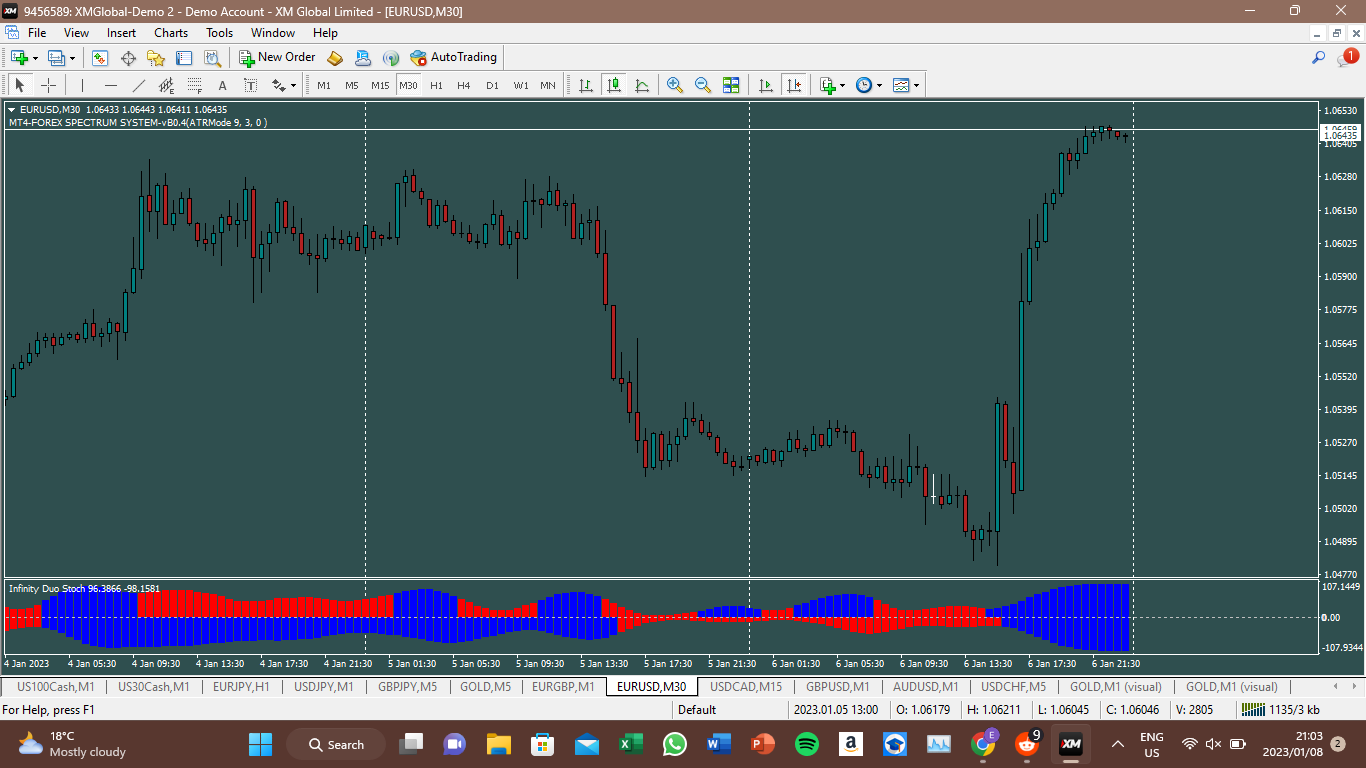Expand the Templates dropdown arrow
This screenshot has width=1366, height=768.
pyautogui.click(x=916, y=85)
